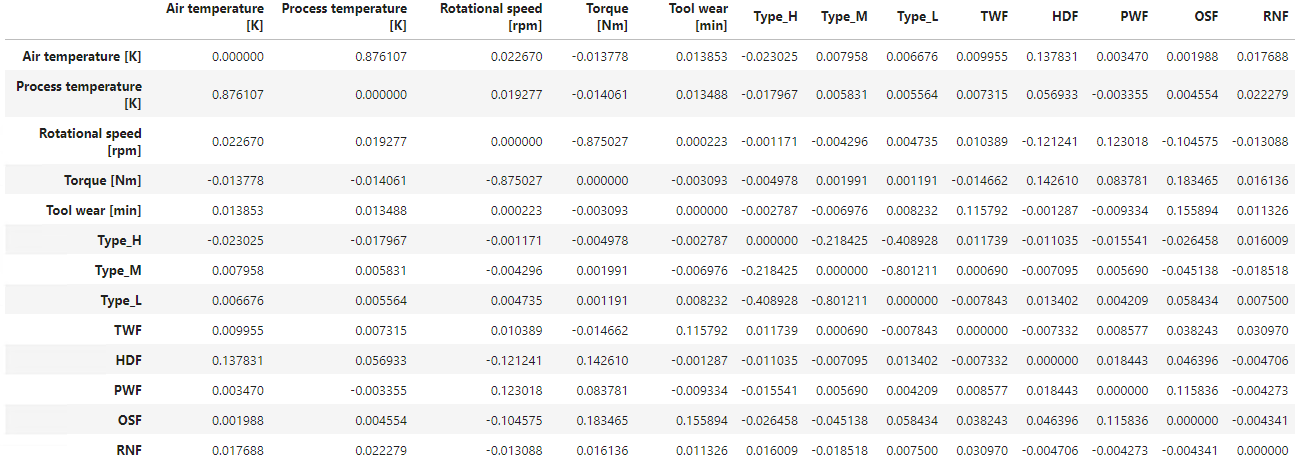This screenshot has height=471, width=1299.
Task: Click the 0.115792 cell in Tool wear row
Action: click(981, 211)
